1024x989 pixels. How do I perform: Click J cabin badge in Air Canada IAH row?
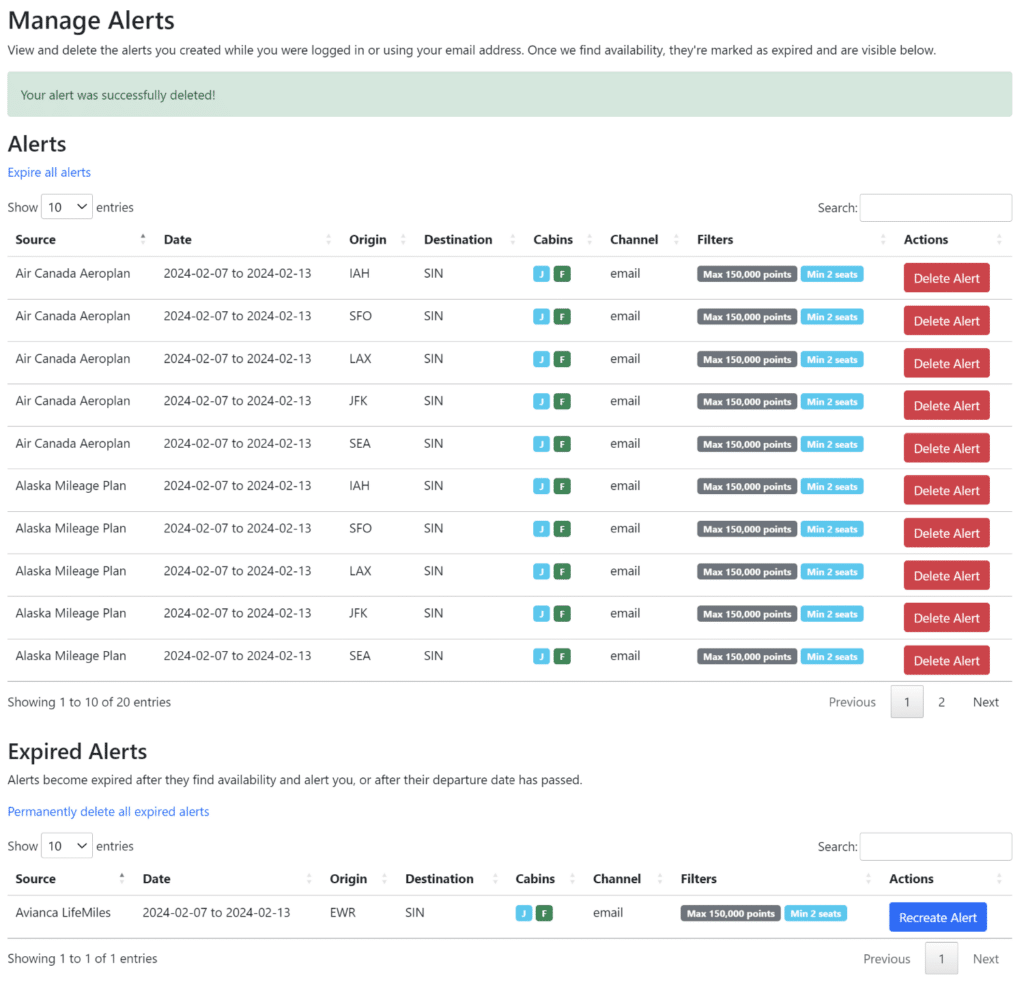click(541, 274)
